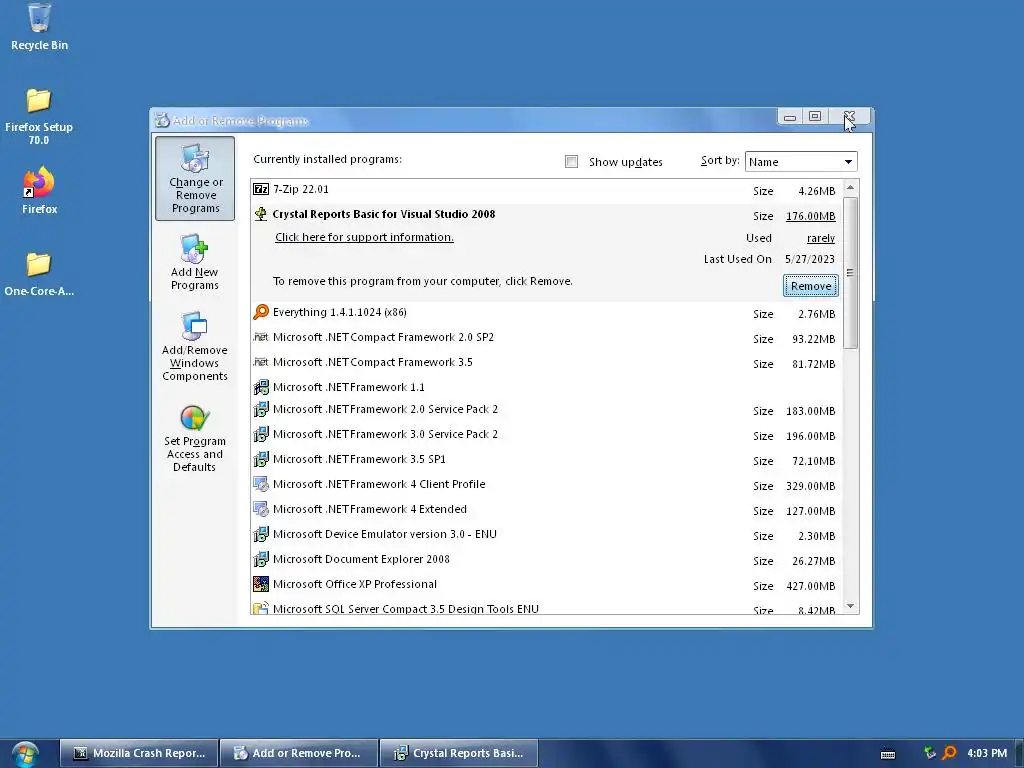
Task: Toggle the Show updates checkbox
Action: tap(571, 161)
